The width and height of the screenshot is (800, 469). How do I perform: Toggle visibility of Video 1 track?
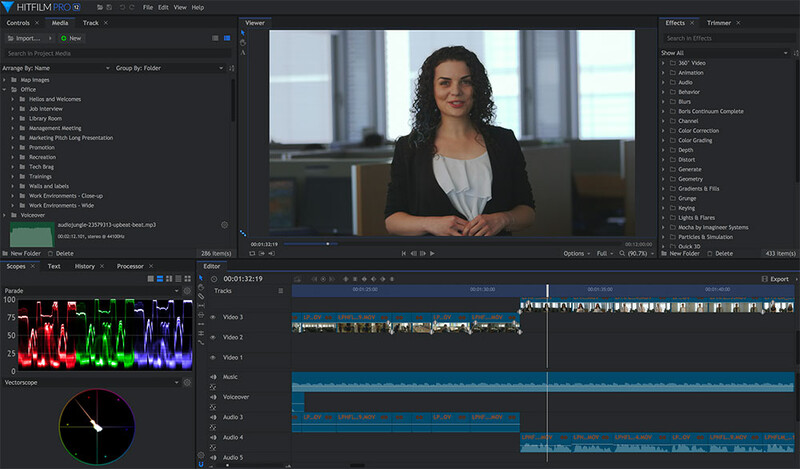coord(213,358)
